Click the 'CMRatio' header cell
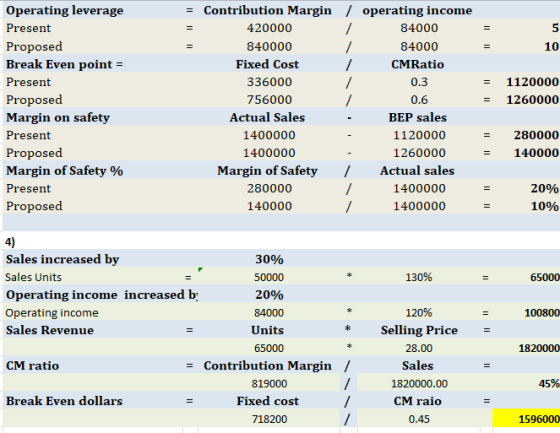The image size is (560, 433). tap(418, 64)
